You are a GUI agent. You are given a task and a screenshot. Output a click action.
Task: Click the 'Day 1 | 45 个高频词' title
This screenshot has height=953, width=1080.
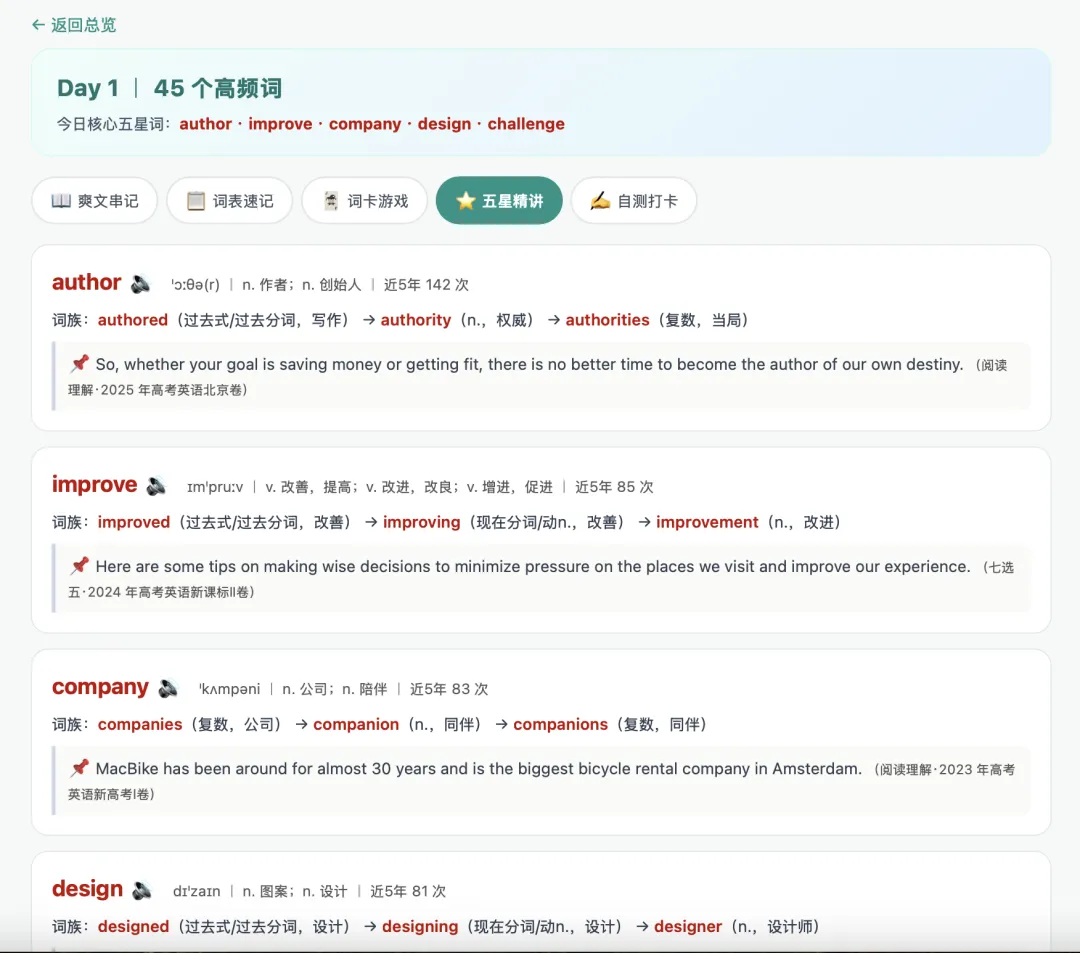[x=169, y=88]
